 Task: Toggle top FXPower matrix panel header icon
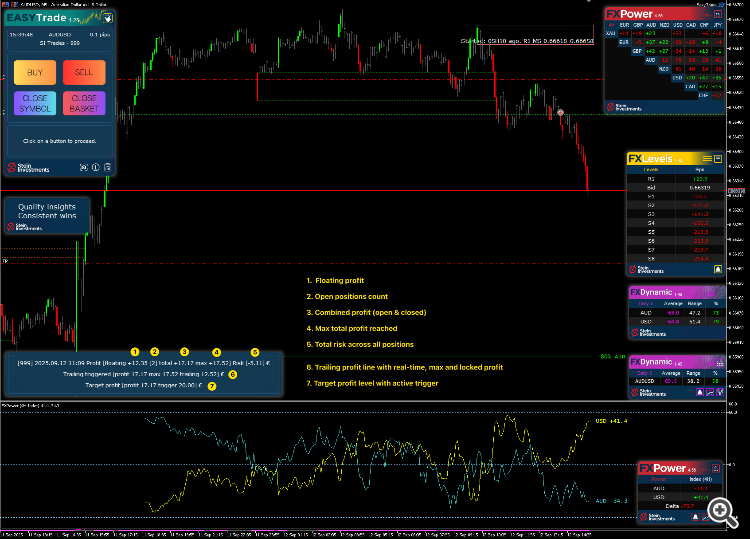717,14
